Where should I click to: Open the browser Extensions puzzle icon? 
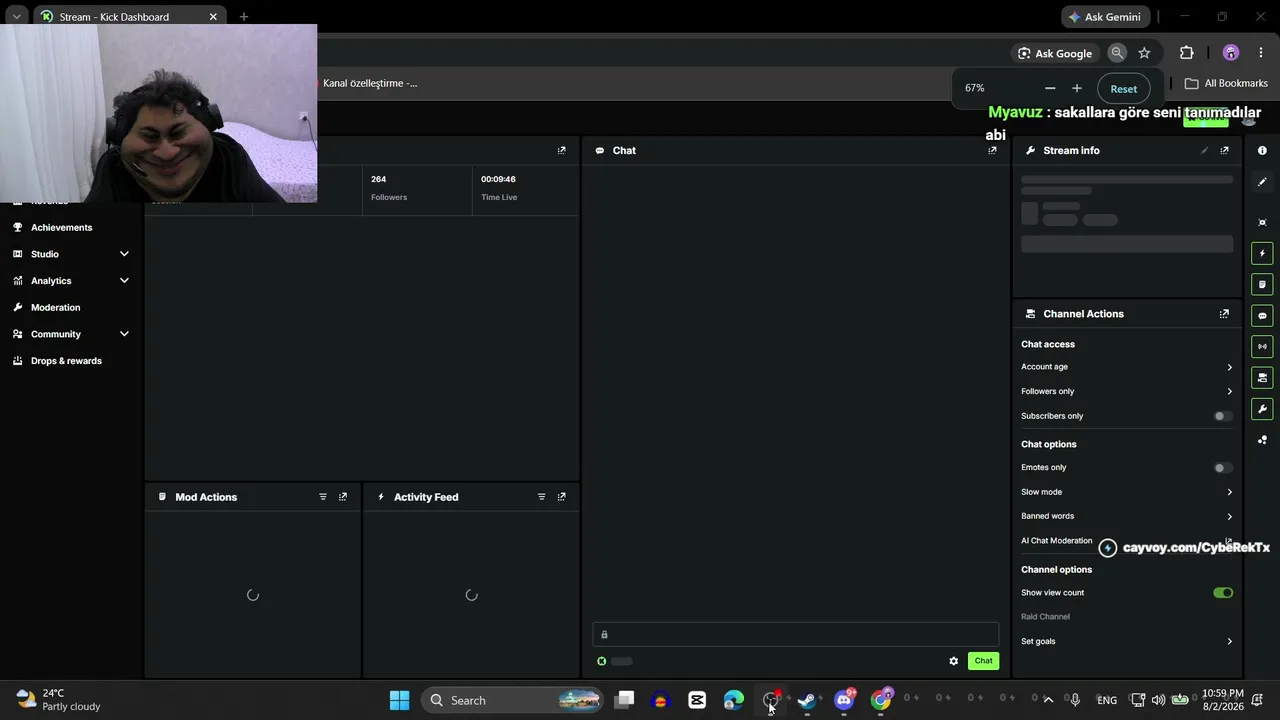pyautogui.click(x=1187, y=53)
